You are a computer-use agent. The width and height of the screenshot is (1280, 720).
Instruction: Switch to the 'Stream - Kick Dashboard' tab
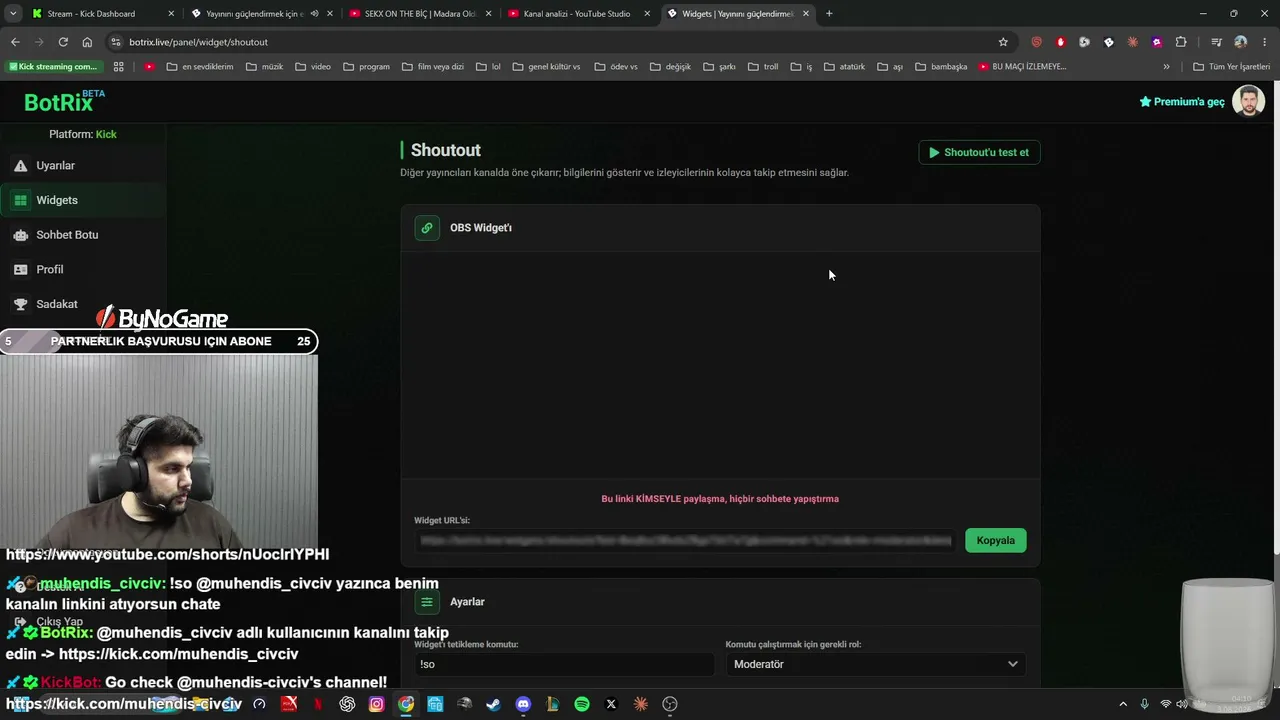[103, 14]
